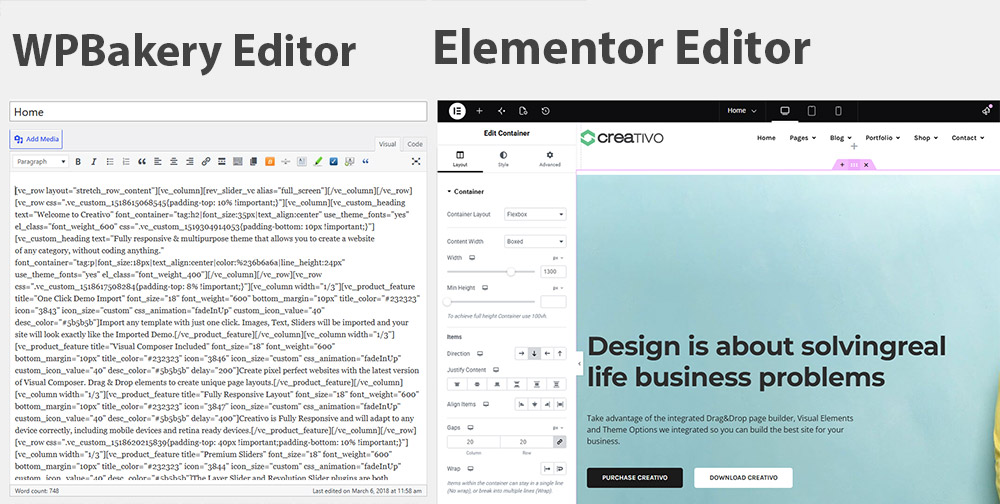Insert Read More tag
This screenshot has width=1000, height=504.
point(221,162)
